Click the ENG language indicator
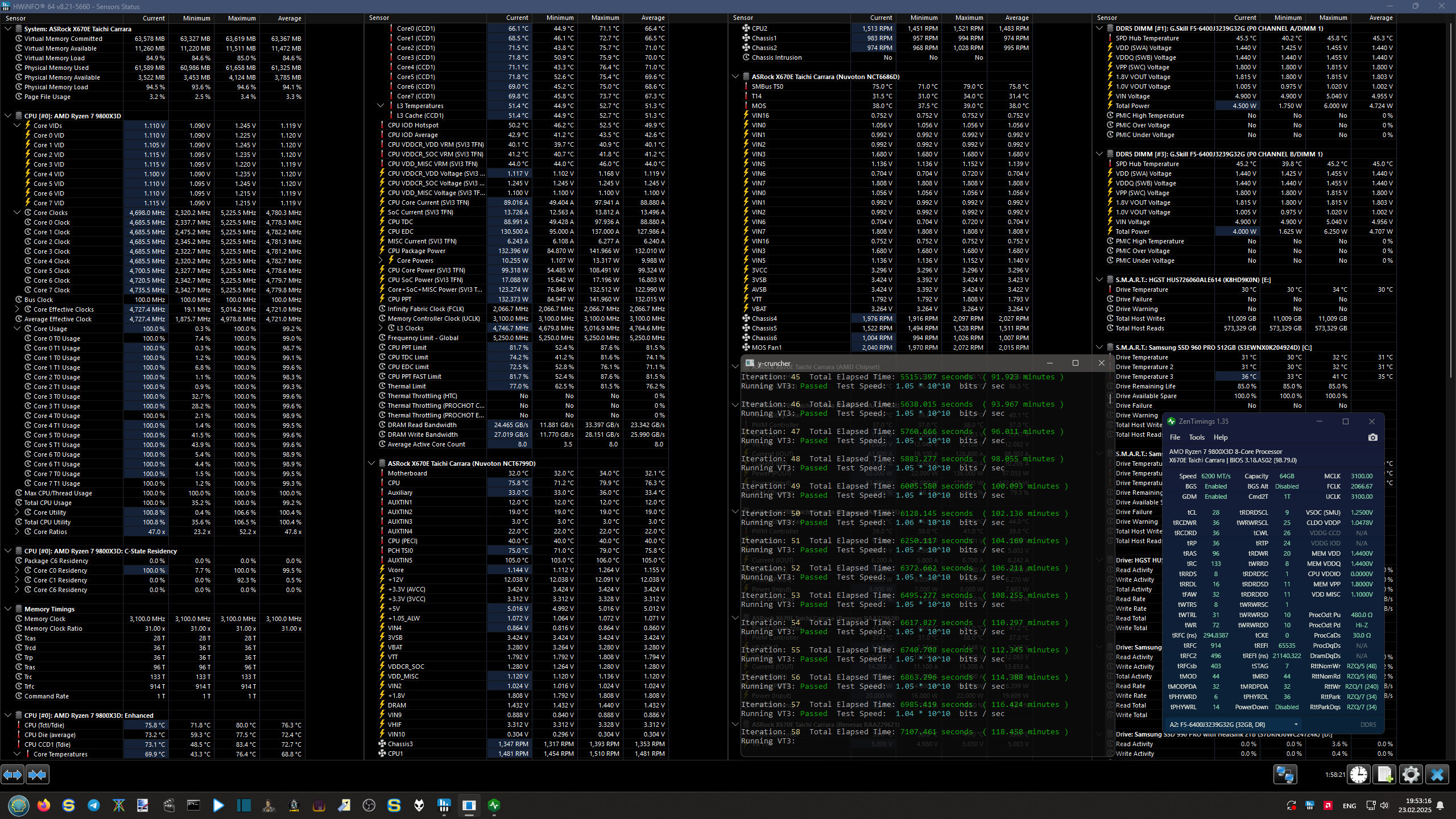 click(x=1349, y=805)
